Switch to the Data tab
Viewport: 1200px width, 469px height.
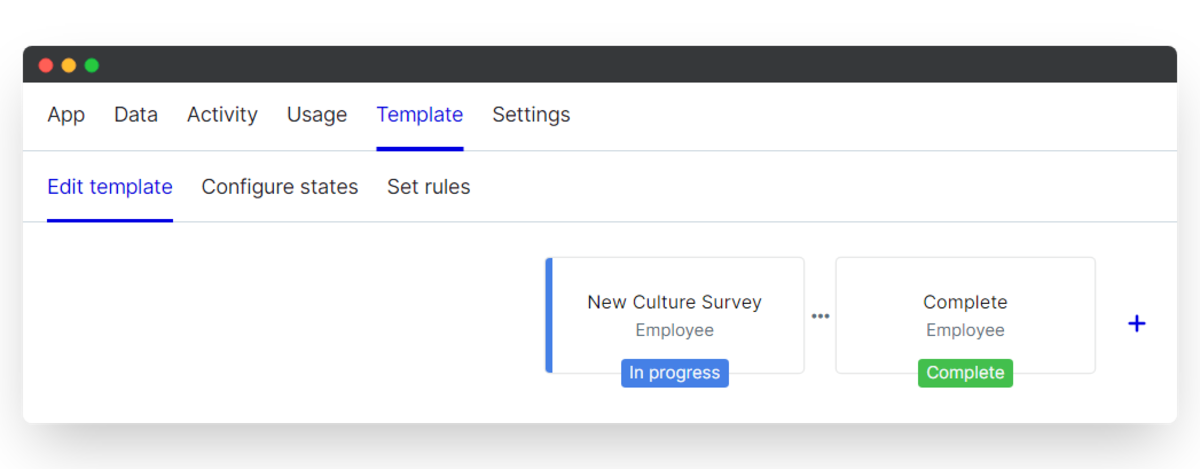click(136, 115)
